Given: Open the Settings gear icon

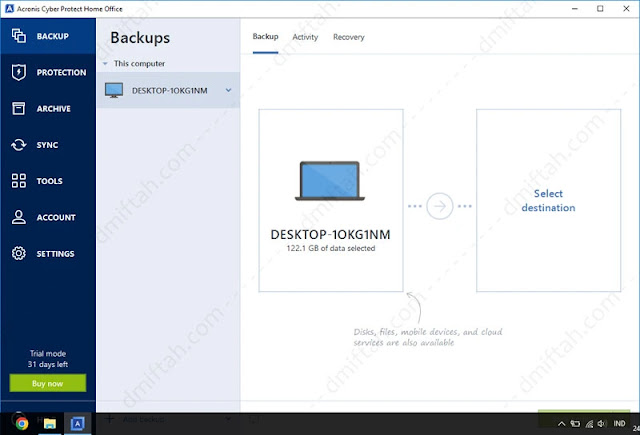Looking at the screenshot, I should click(19, 253).
